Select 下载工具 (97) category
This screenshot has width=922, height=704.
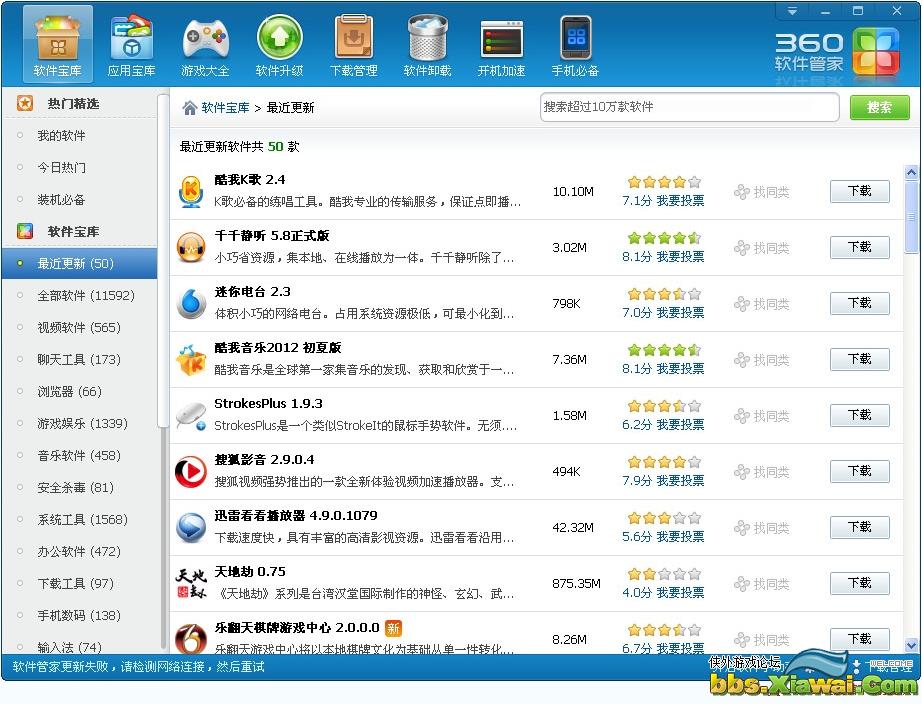click(75, 583)
